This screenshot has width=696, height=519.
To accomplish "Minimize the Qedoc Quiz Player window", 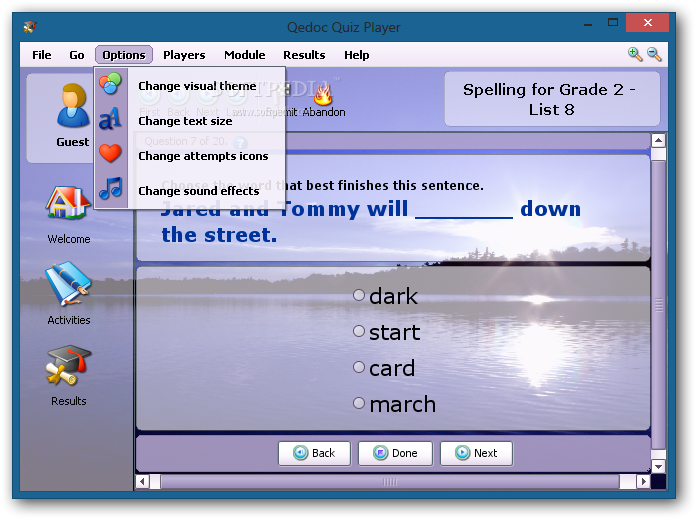I will [x=588, y=23].
